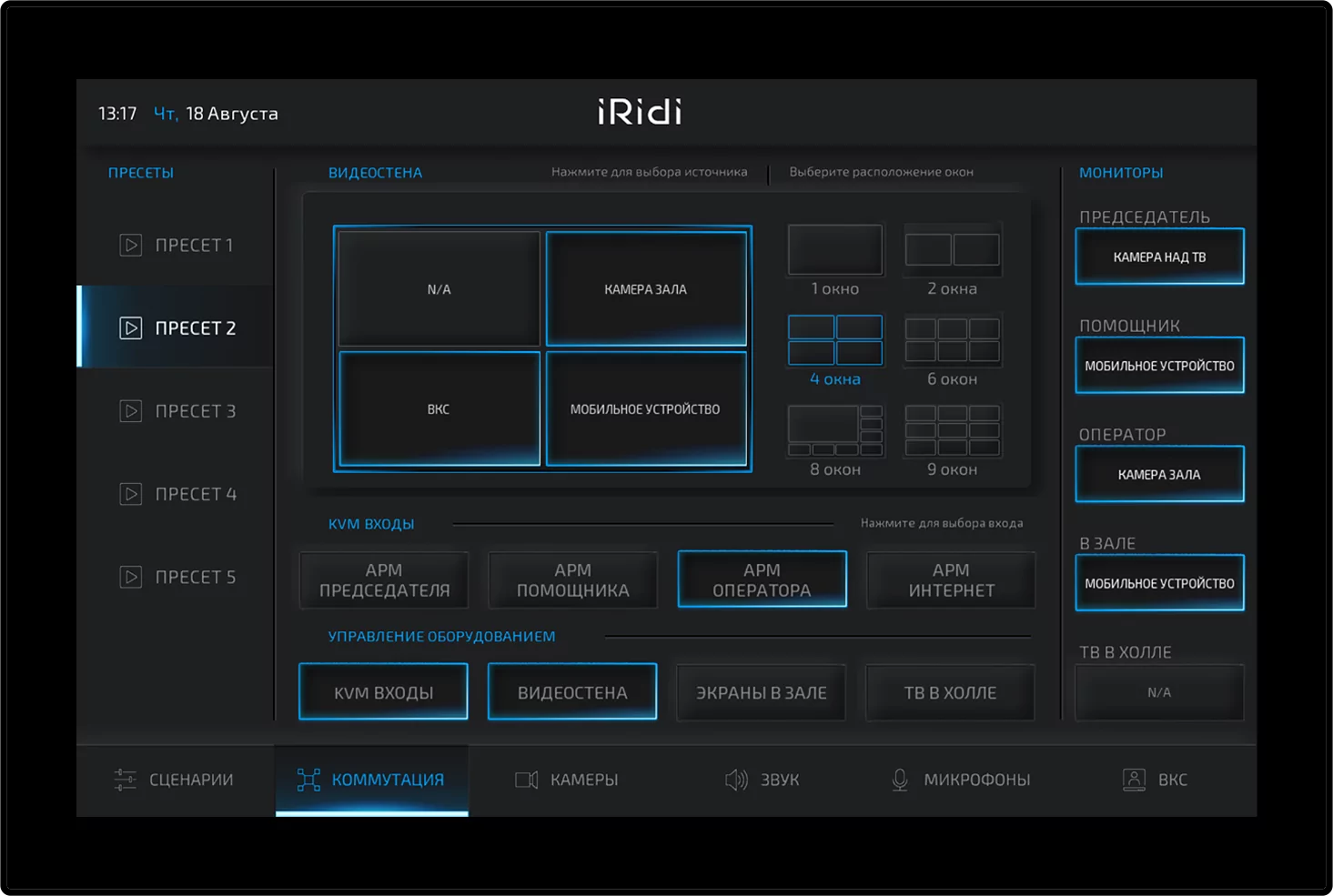Image resolution: width=1333 pixels, height=896 pixels.
Task: Select the ВКС quadrant on the videowall
Action: click(438, 409)
